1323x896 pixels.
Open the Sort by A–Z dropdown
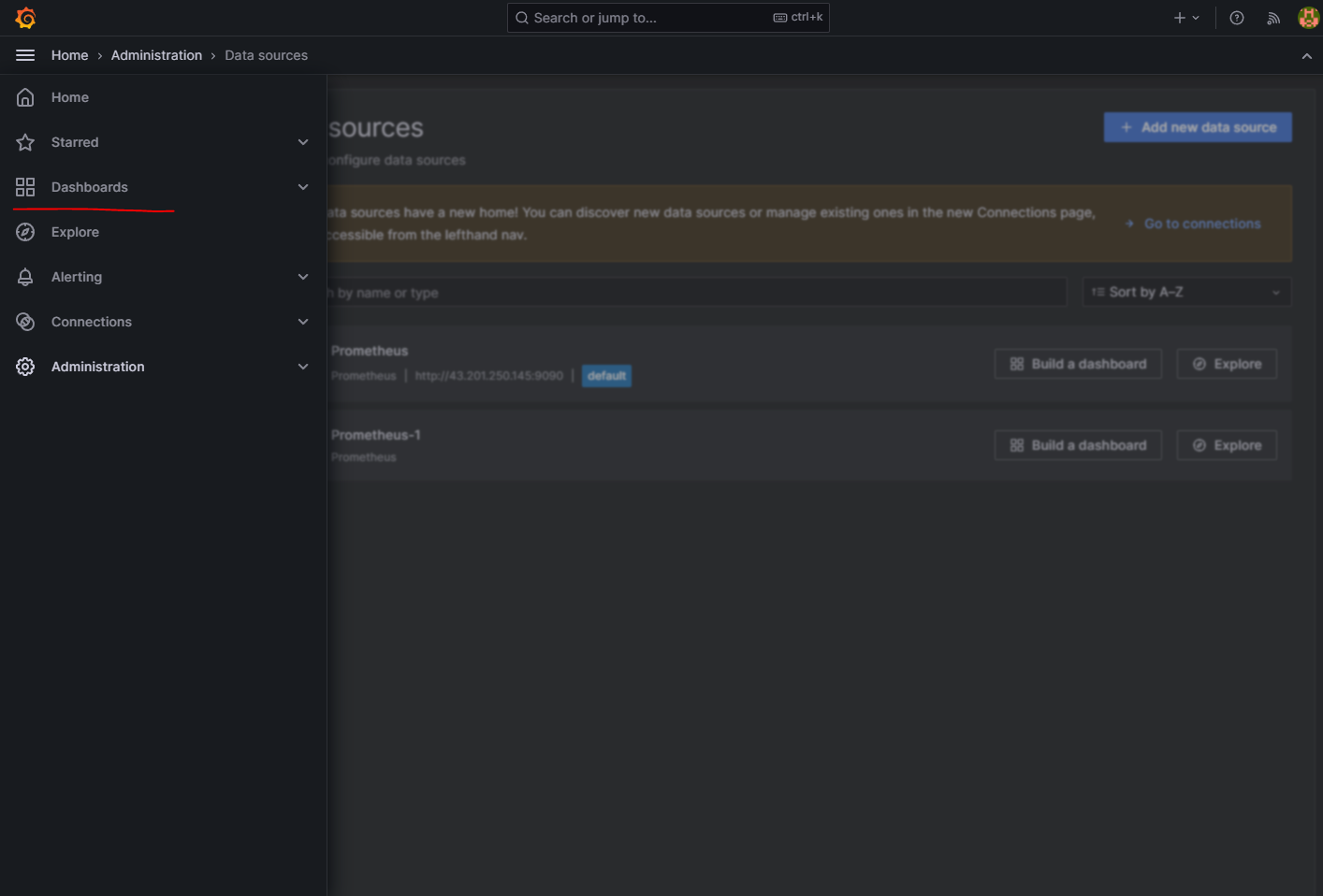(x=1186, y=292)
